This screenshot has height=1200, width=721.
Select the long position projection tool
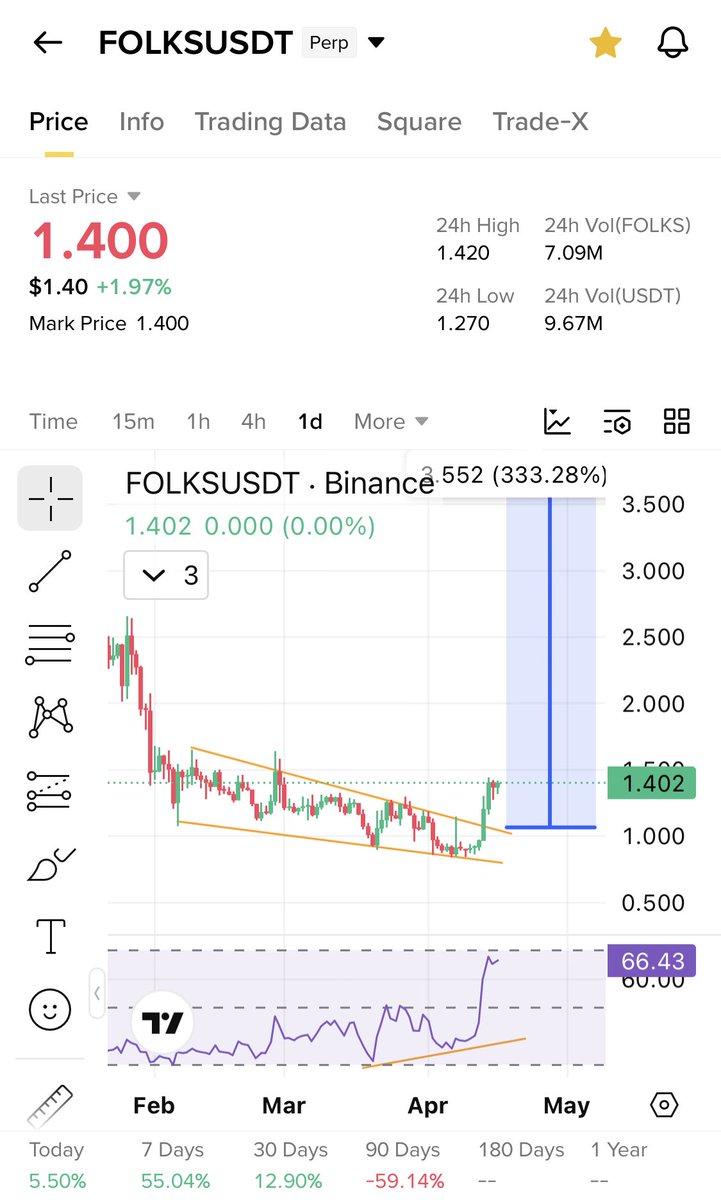point(50,791)
